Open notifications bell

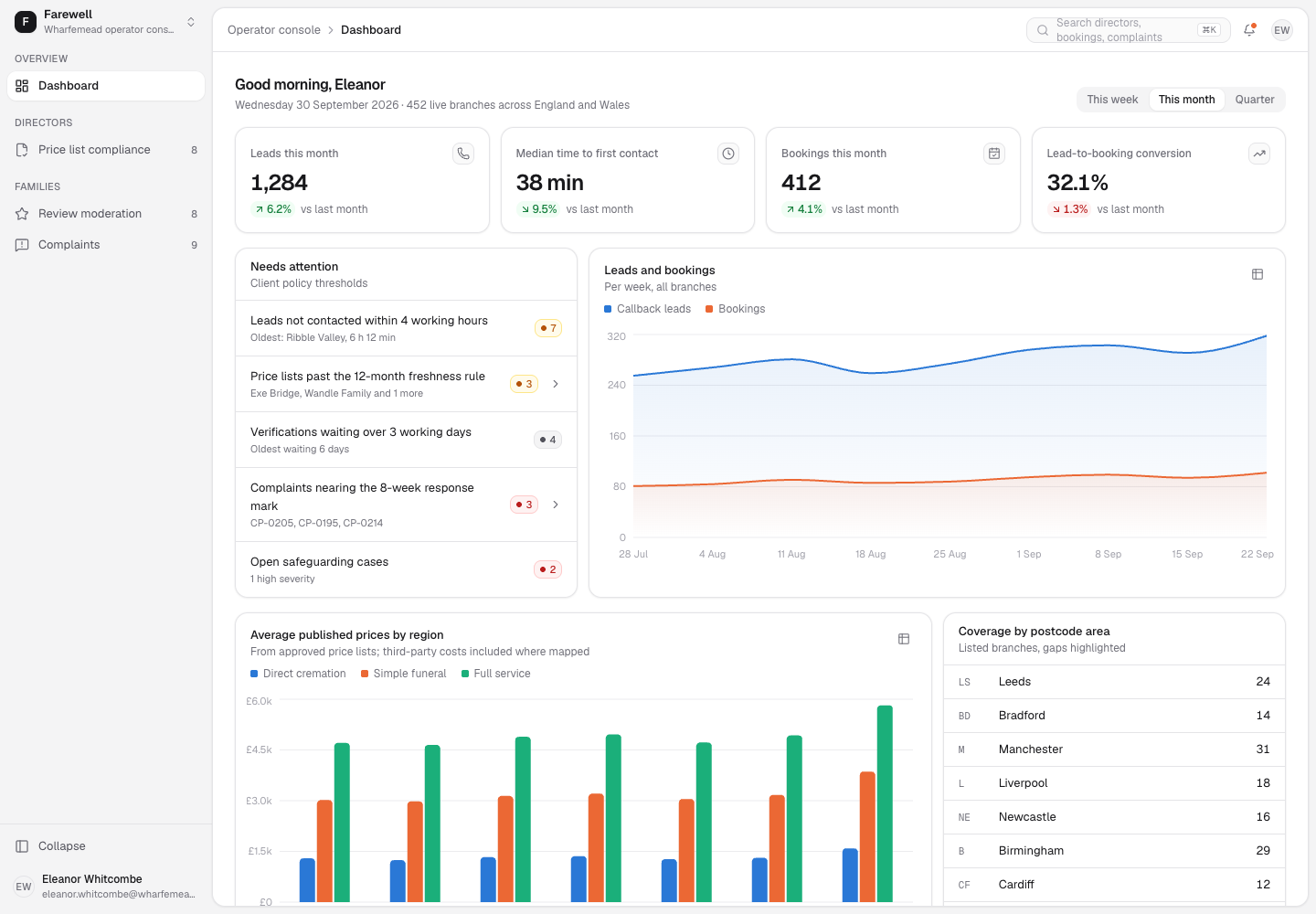coord(1249,30)
